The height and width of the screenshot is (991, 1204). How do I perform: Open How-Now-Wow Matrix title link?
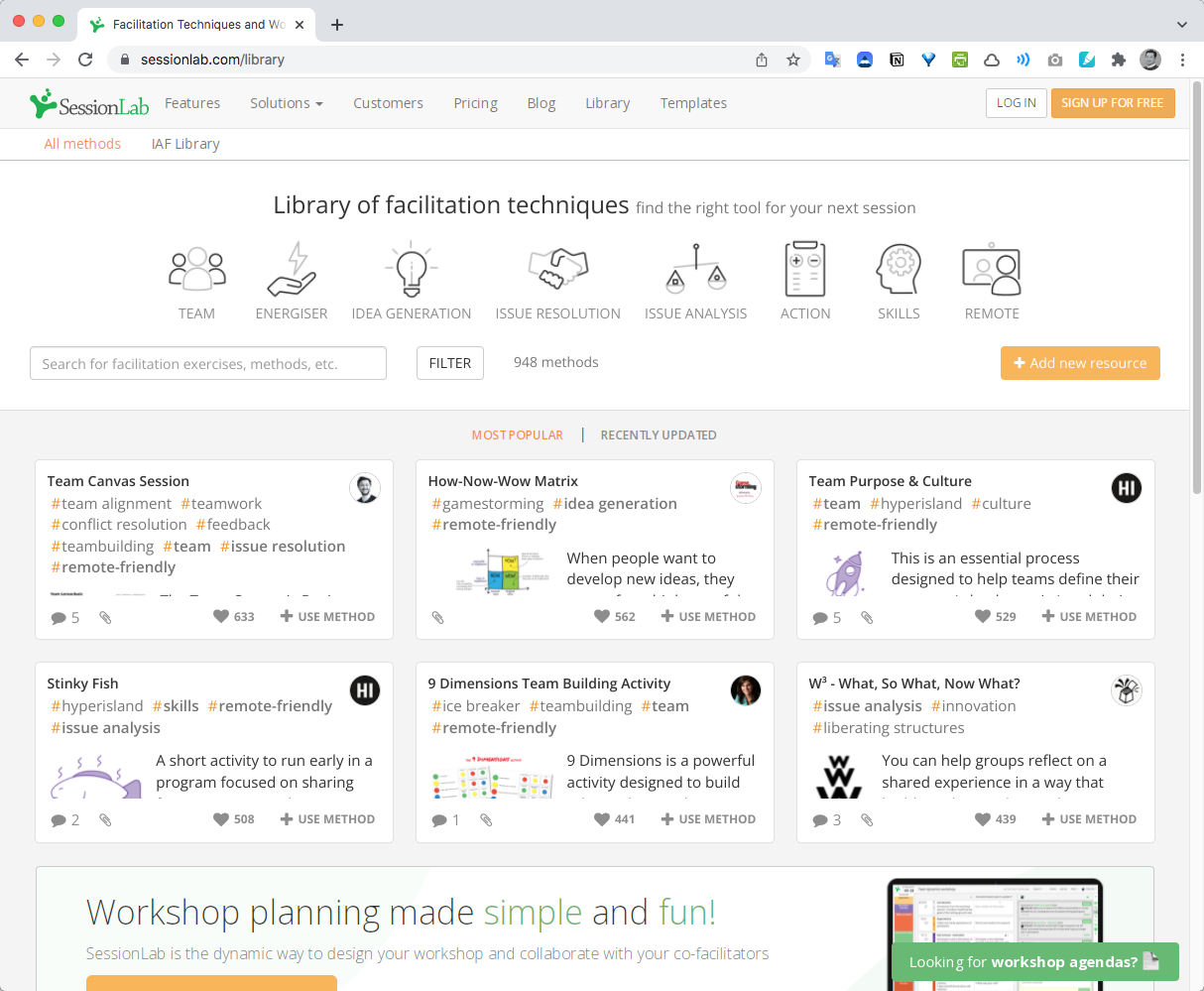tap(503, 481)
